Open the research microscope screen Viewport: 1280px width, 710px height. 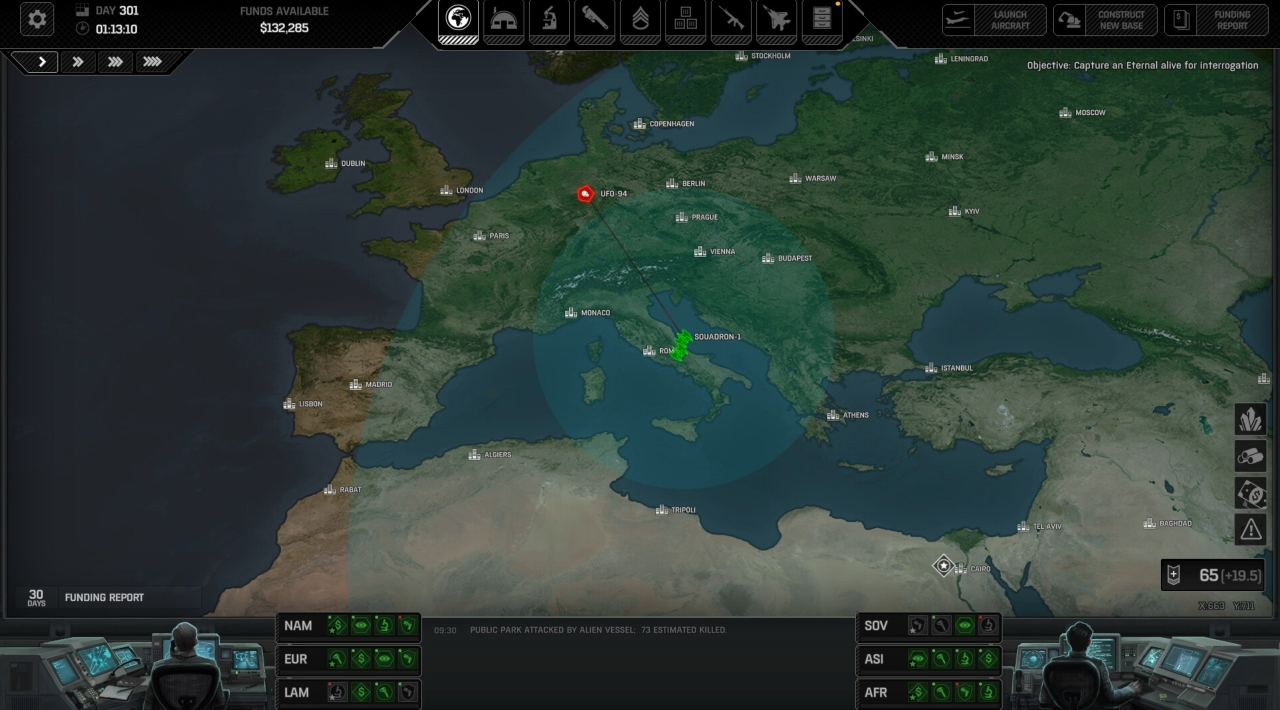tap(549, 20)
